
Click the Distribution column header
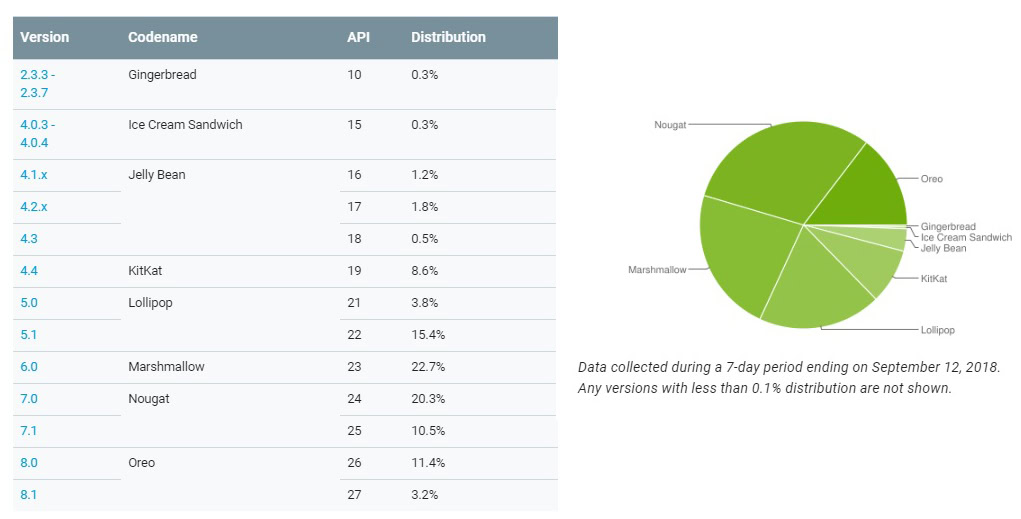coord(448,38)
